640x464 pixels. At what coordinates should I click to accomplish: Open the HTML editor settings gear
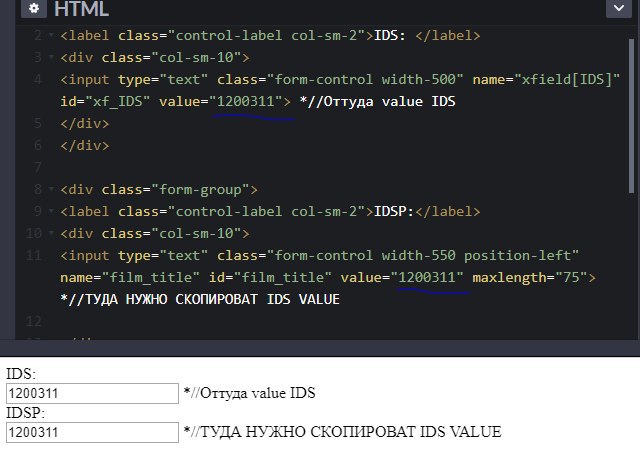click(34, 8)
